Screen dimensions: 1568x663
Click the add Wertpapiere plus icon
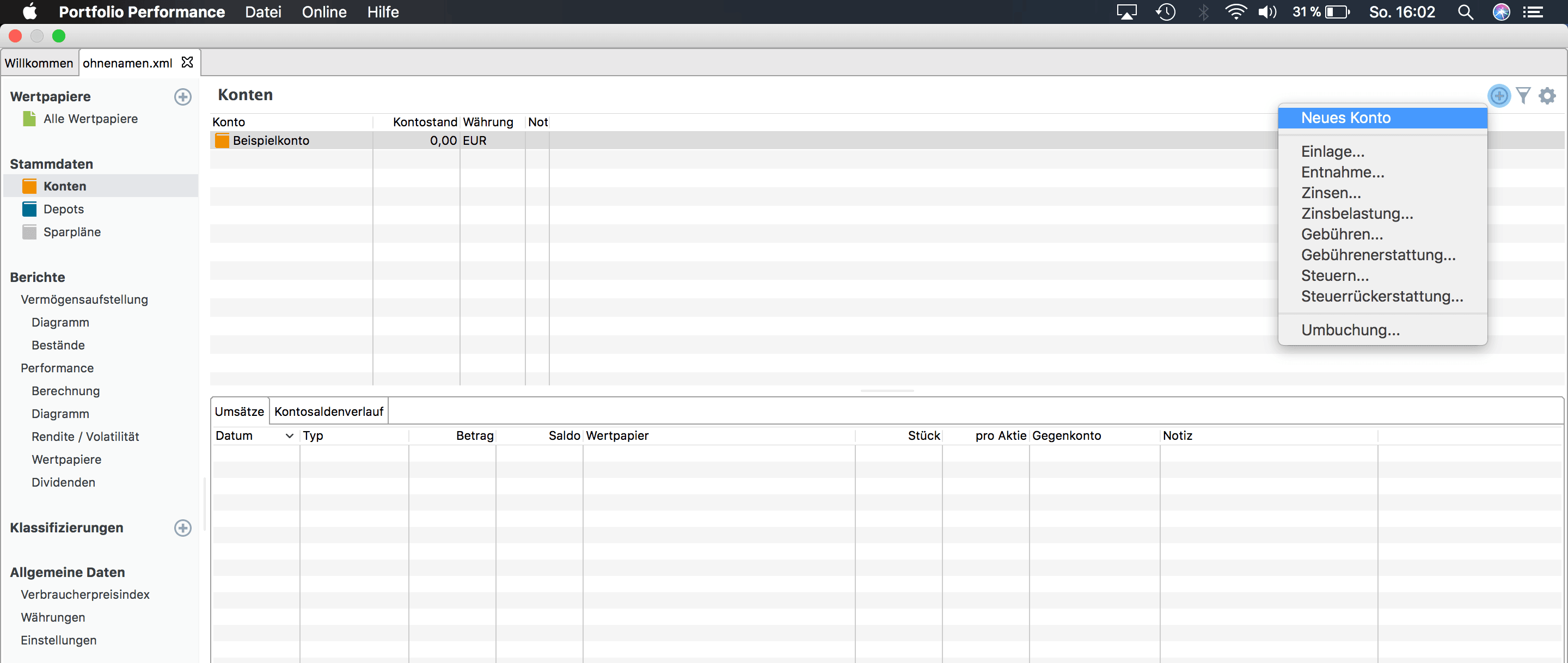click(x=182, y=96)
